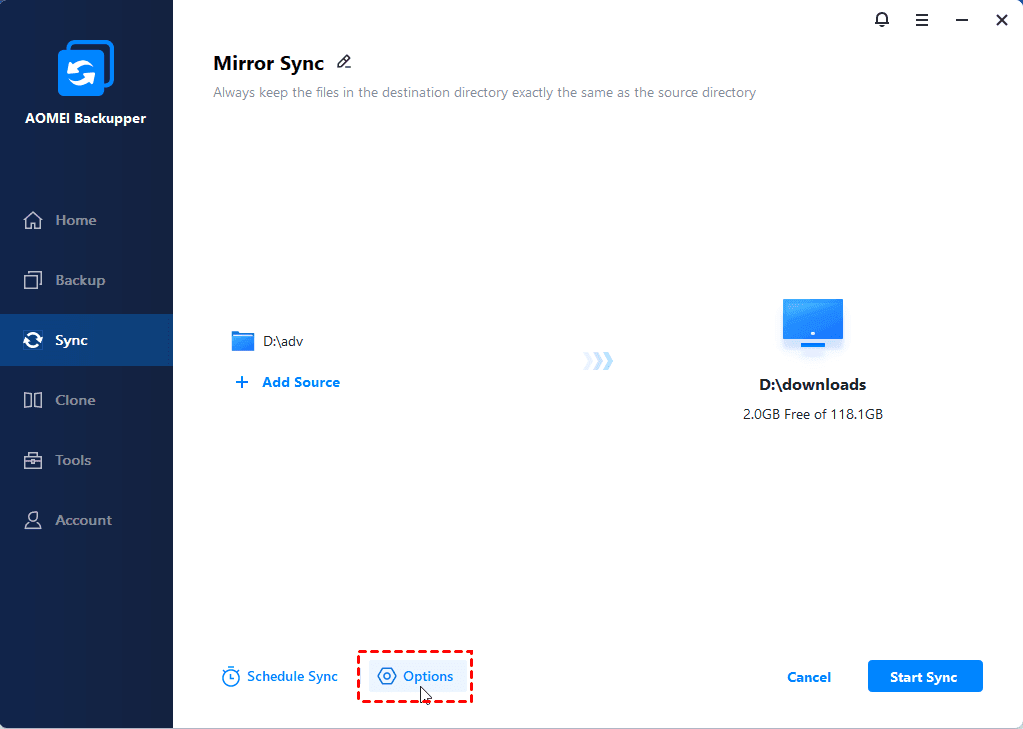This screenshot has height=729, width=1023.
Task: Minimize the AOMEI Backupper window
Action: point(961,19)
